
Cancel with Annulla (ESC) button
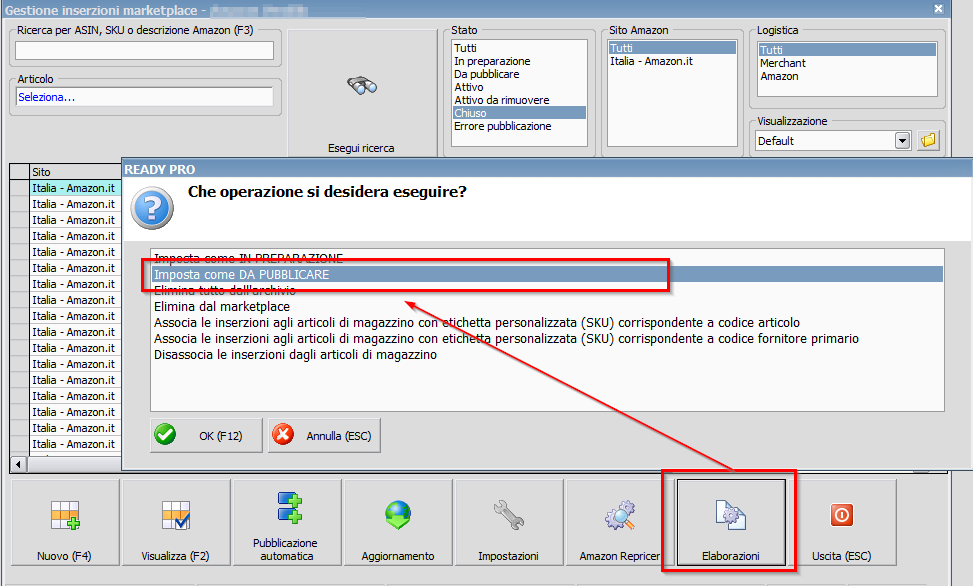pos(324,435)
